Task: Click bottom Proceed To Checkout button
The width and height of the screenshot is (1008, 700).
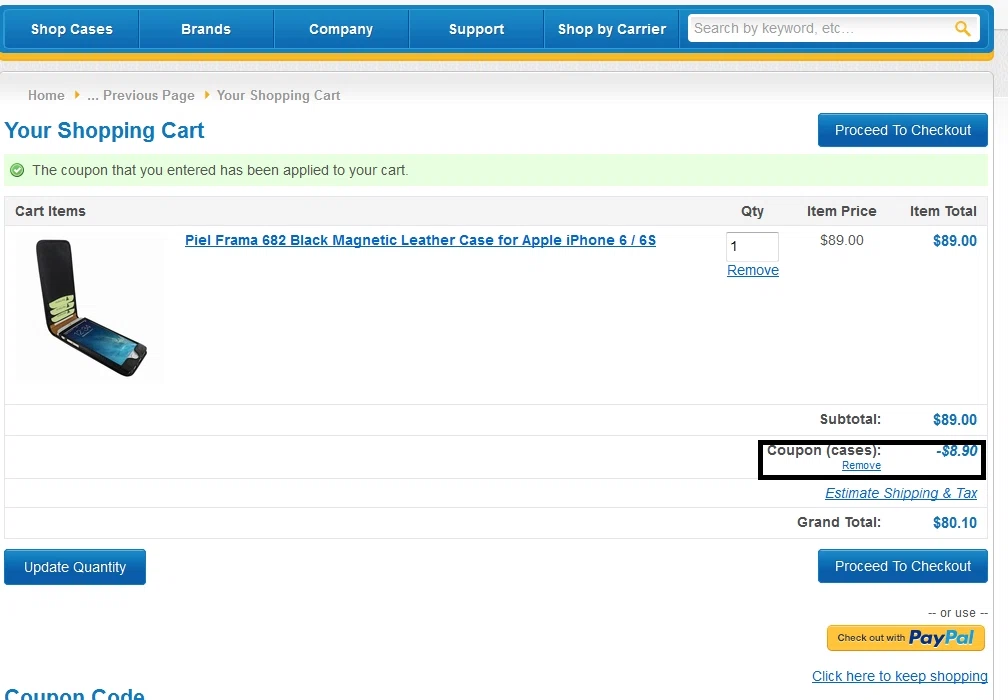Action: point(903,566)
